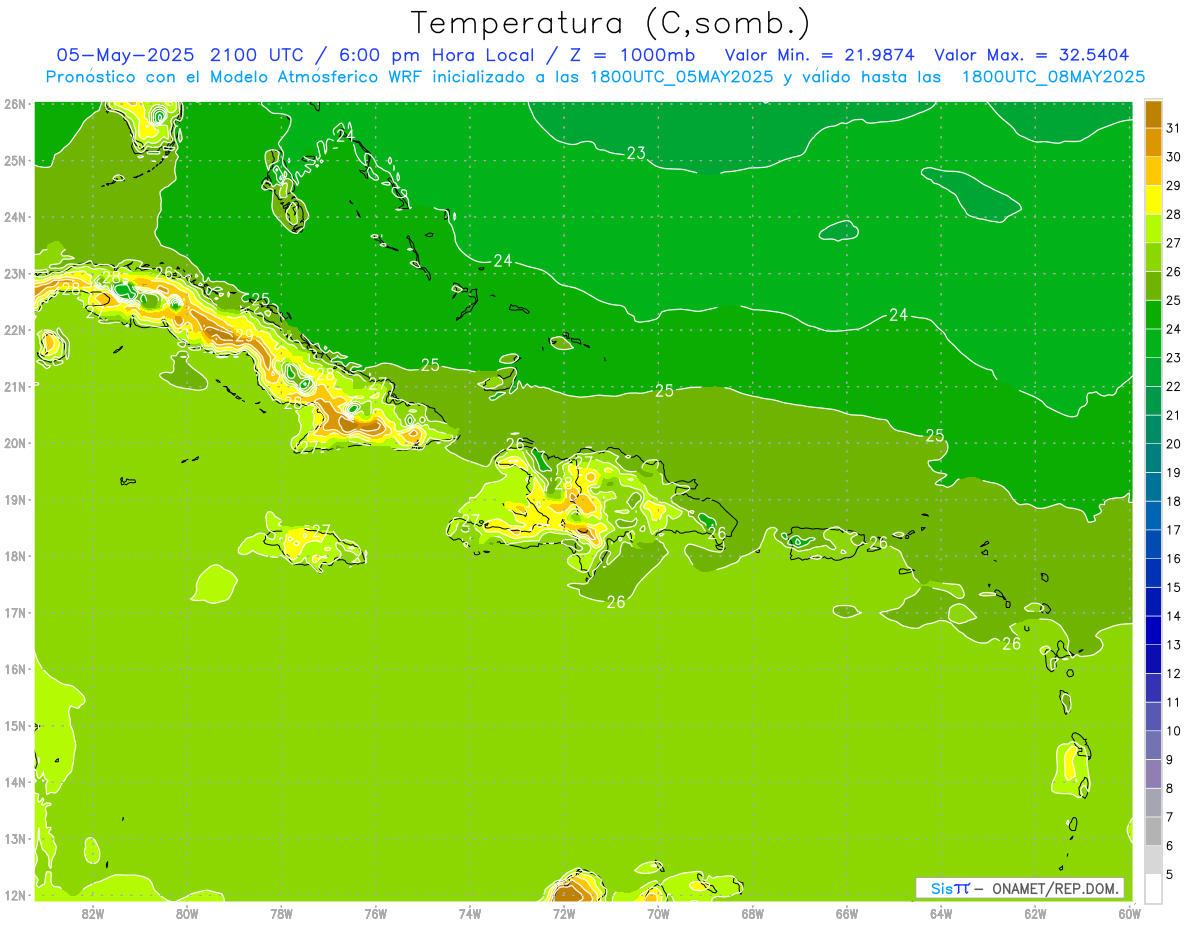Click the '5' color bar scale label
Image resolution: width=1200 pixels, height=927 pixels.
tap(1170, 875)
